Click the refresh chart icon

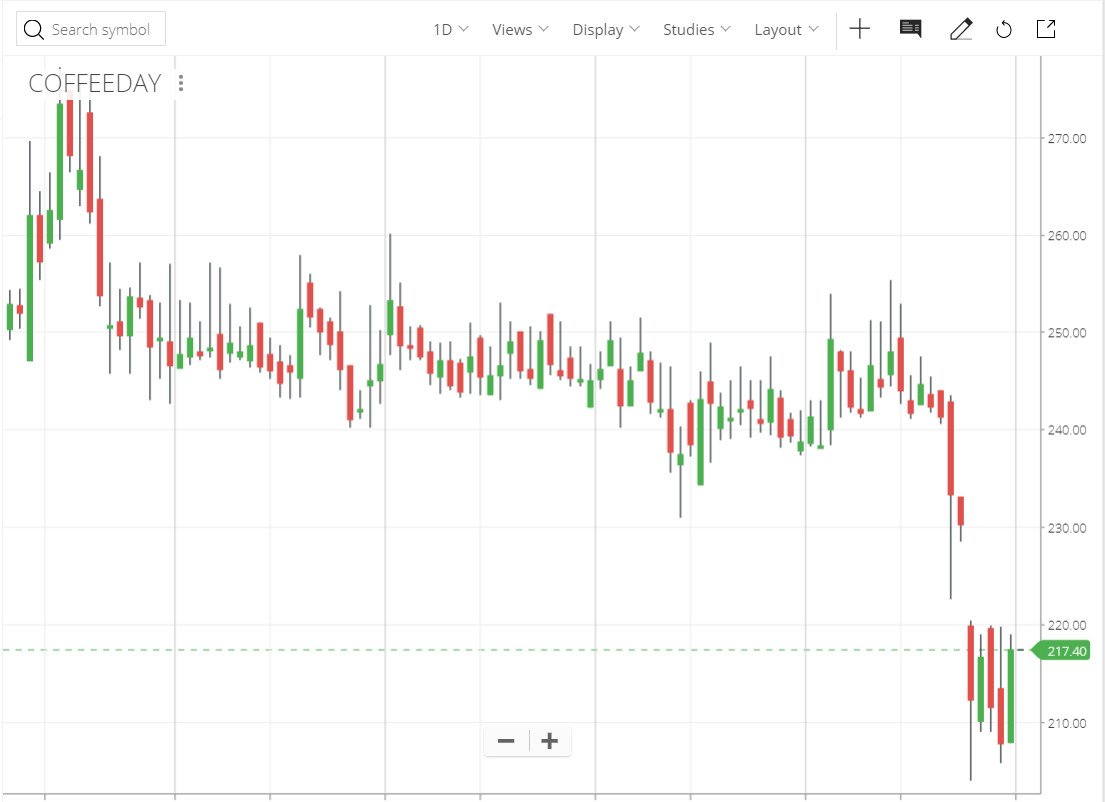(x=1004, y=30)
